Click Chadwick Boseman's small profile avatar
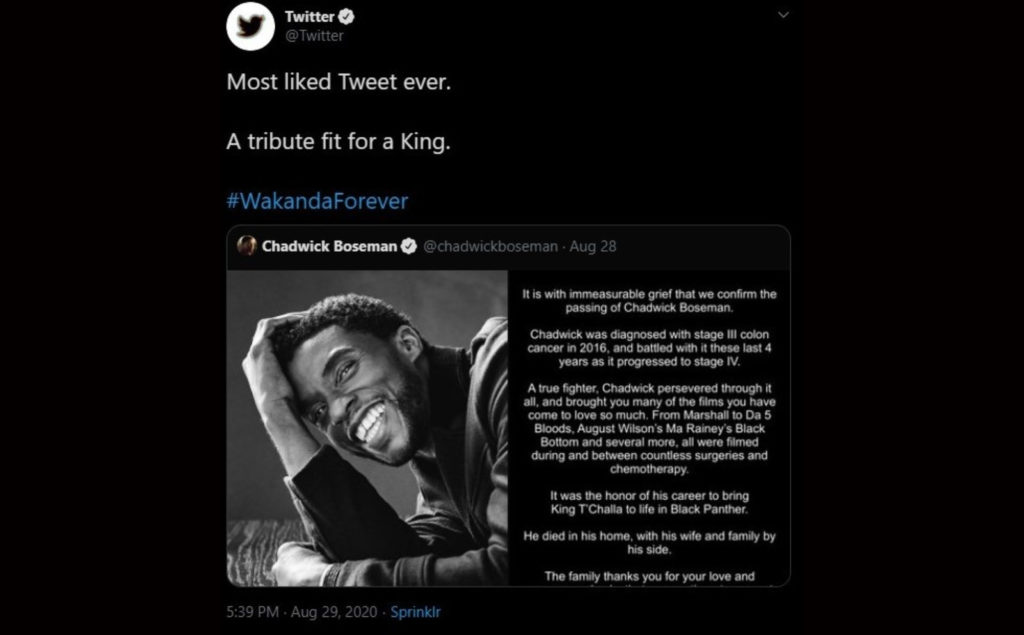Screen dimensions: 1024x635 (247, 246)
